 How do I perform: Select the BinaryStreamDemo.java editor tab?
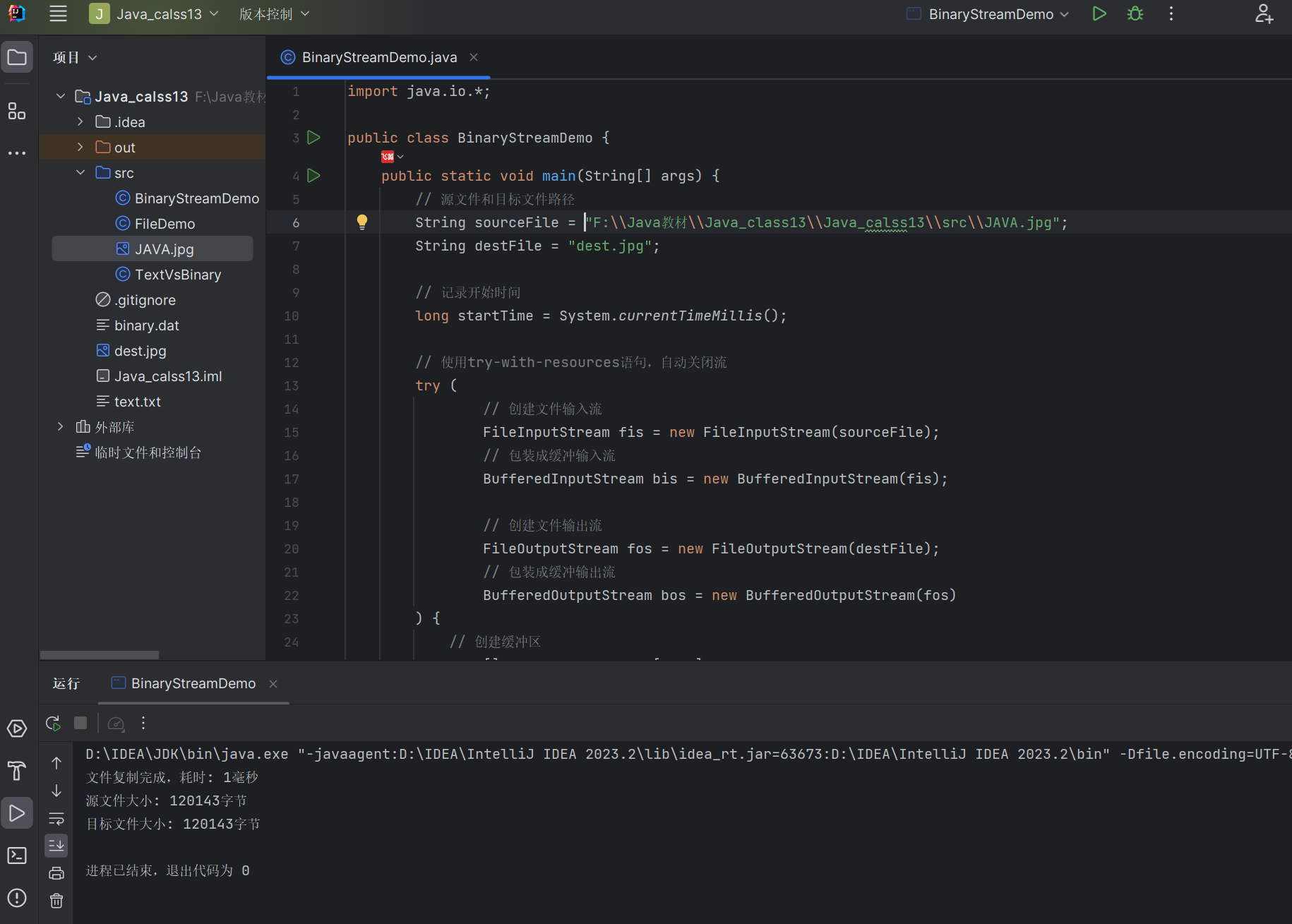pos(379,57)
